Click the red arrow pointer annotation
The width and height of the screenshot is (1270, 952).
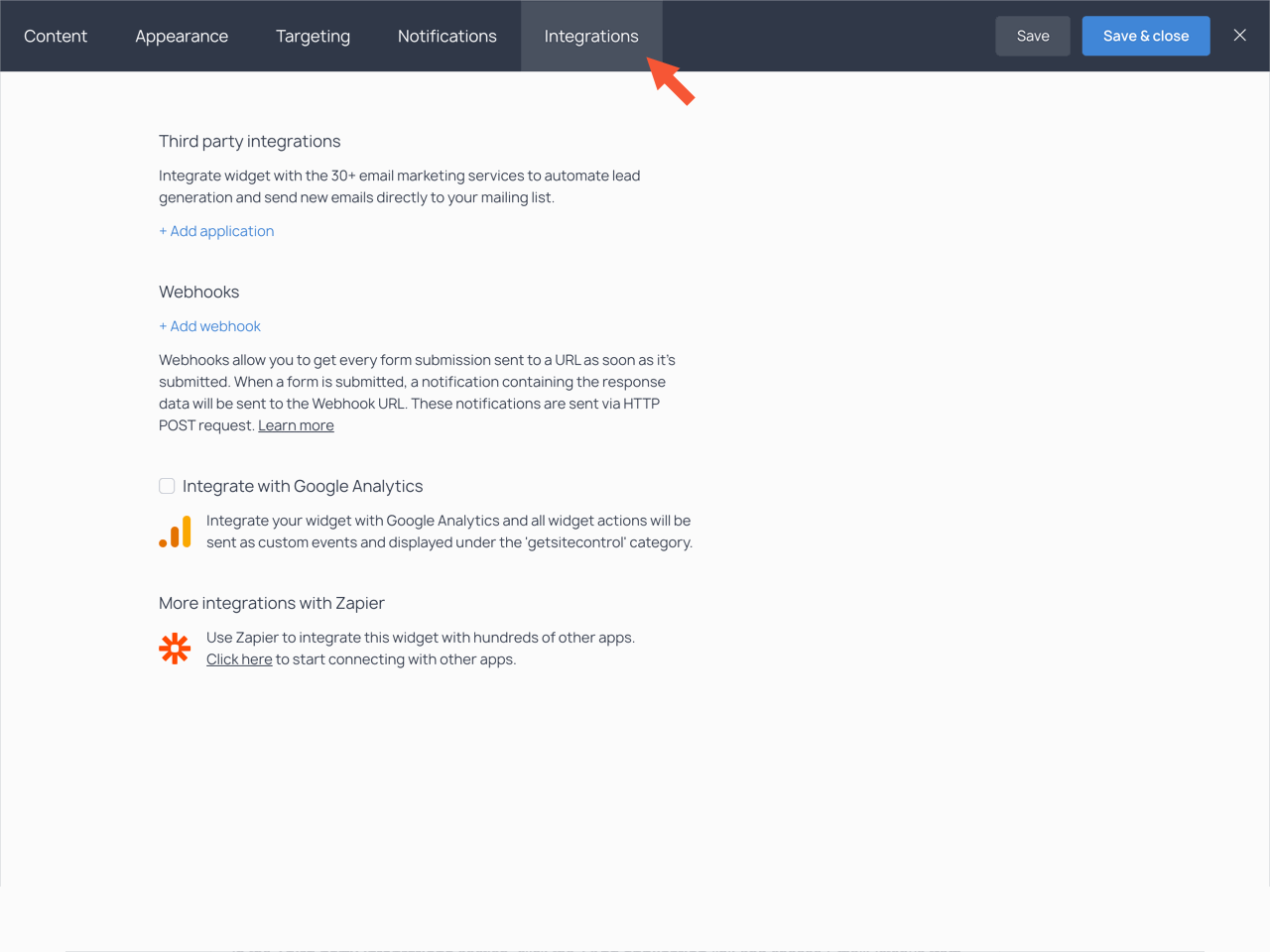pyautogui.click(x=672, y=81)
